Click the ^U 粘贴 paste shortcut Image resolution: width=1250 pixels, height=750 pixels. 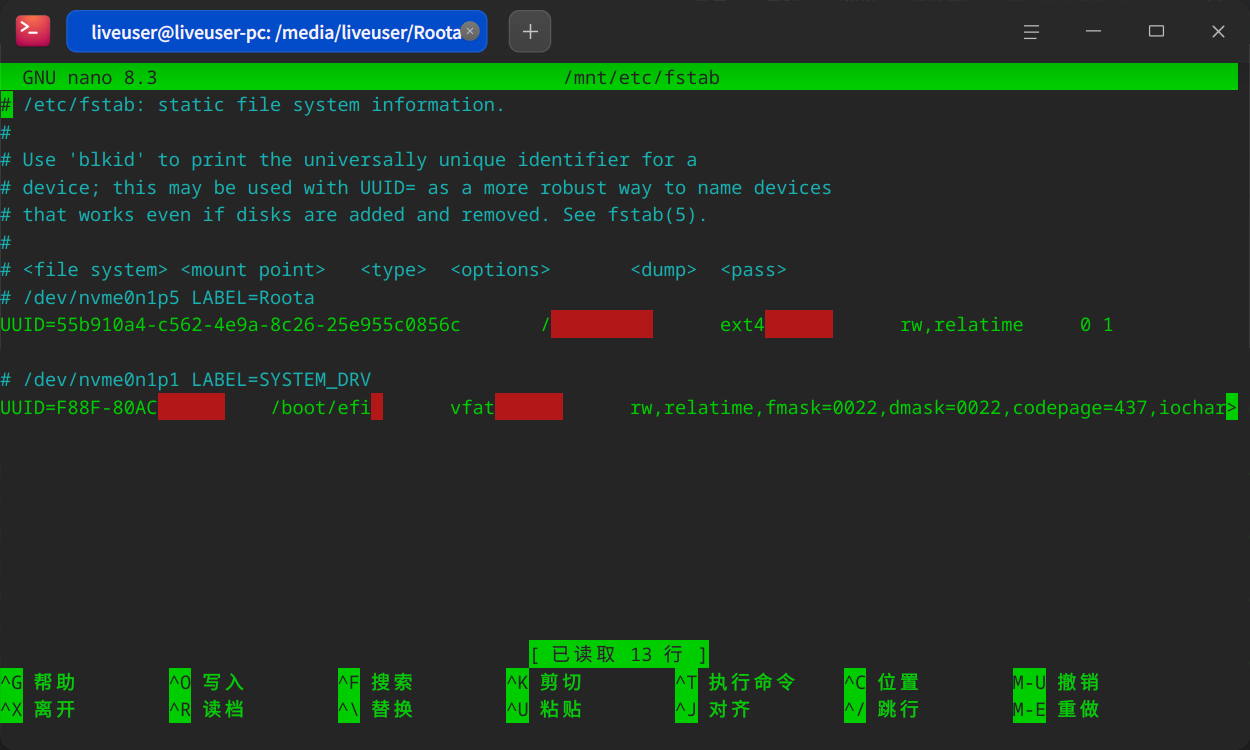point(545,709)
